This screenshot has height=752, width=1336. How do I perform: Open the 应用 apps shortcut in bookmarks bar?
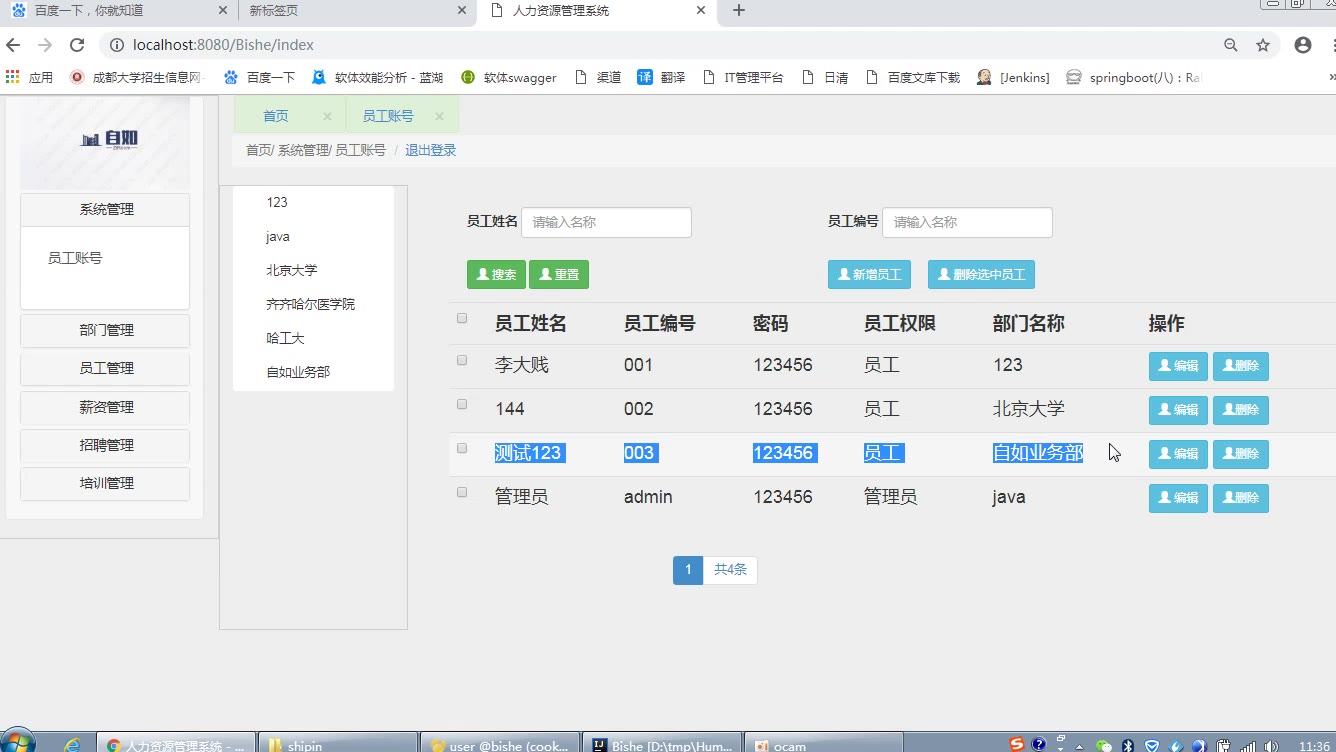pos(30,77)
